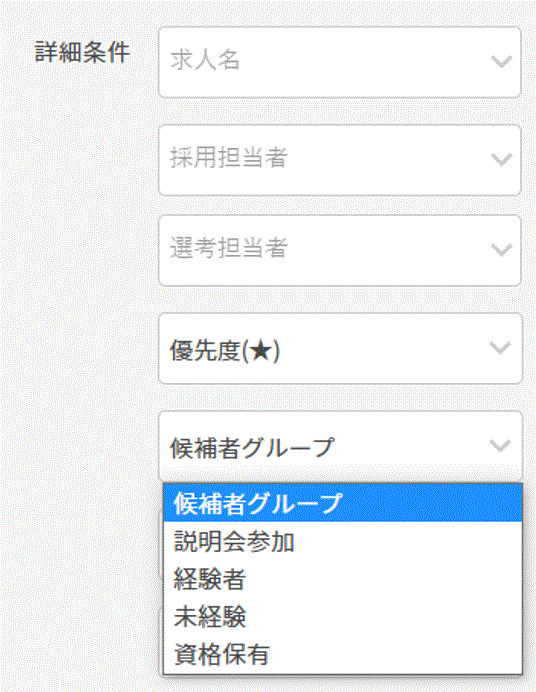The width and height of the screenshot is (536, 692).
Task: Pick the 未経験 option
Action: 343,617
